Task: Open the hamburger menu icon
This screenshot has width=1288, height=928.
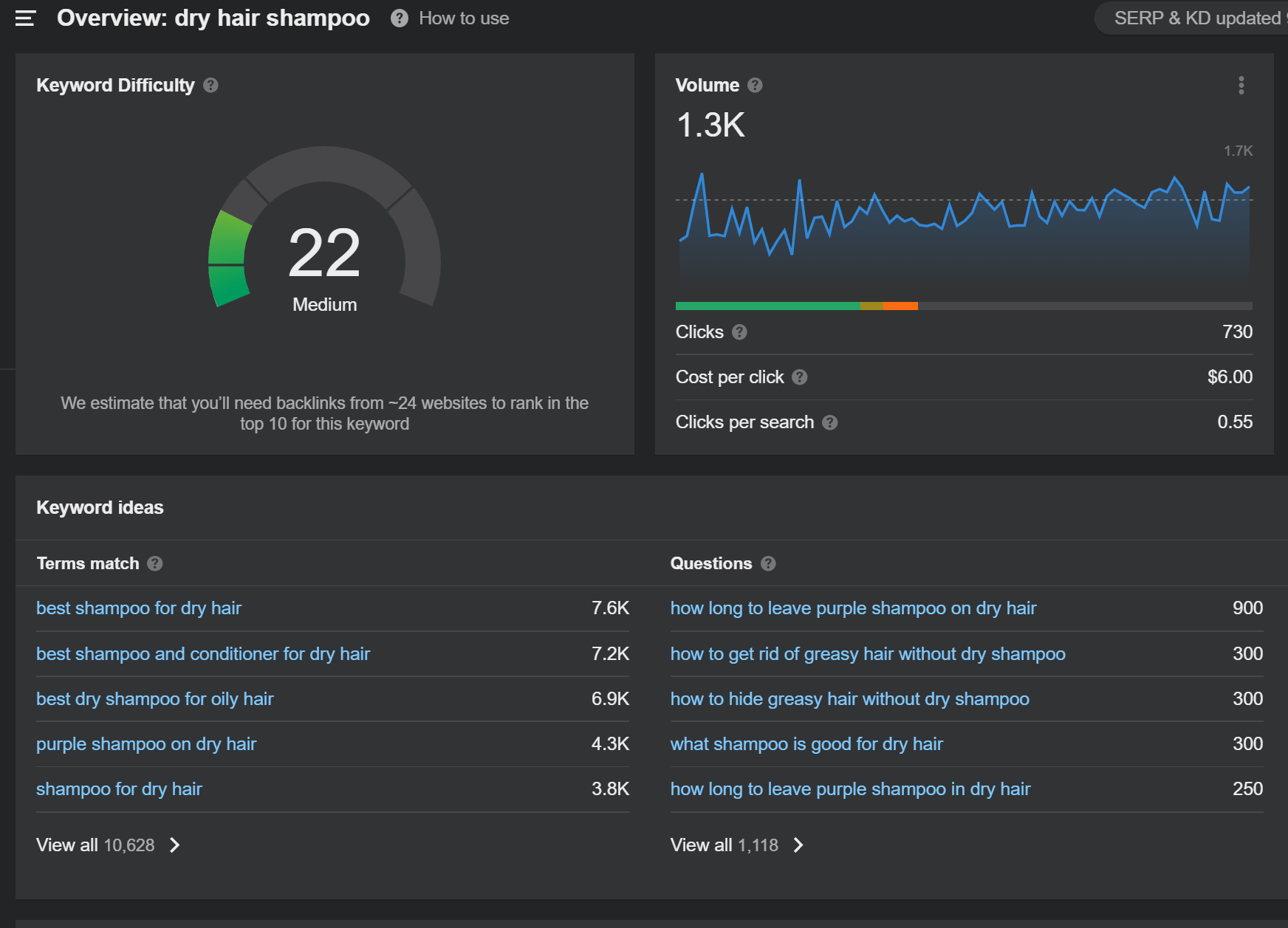Action: click(26, 18)
